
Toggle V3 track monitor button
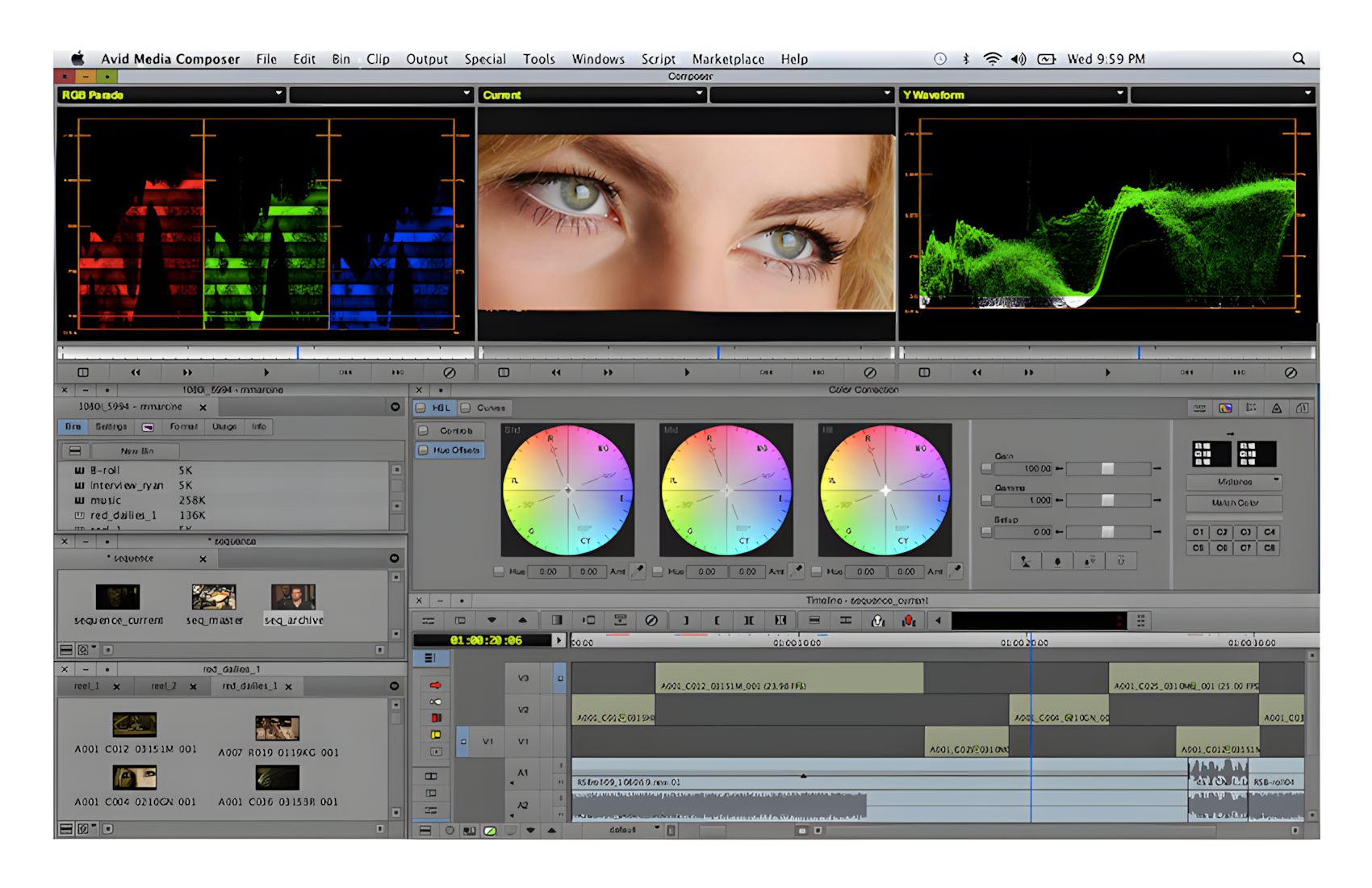[560, 678]
